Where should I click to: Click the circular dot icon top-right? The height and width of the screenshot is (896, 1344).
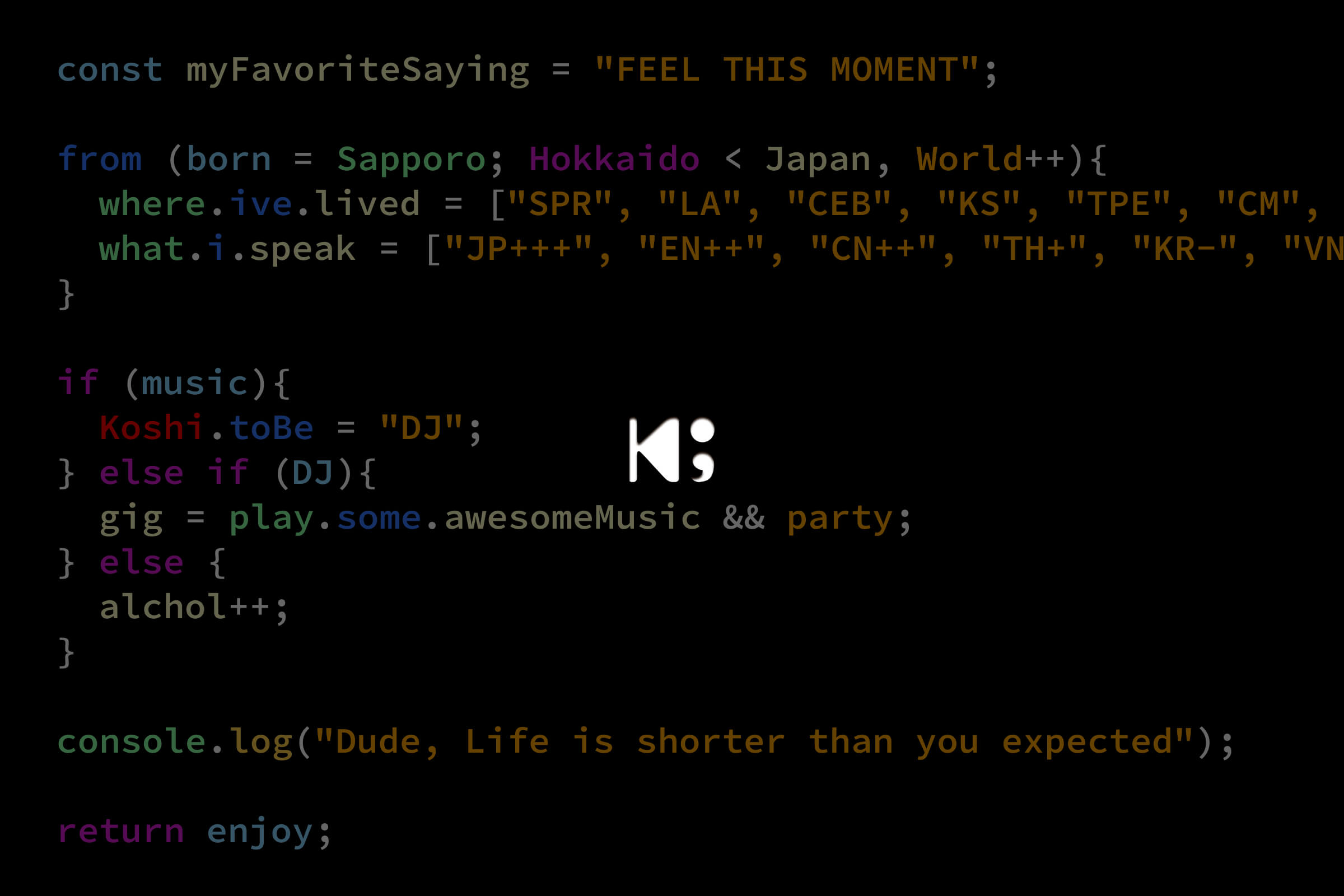pos(703,432)
